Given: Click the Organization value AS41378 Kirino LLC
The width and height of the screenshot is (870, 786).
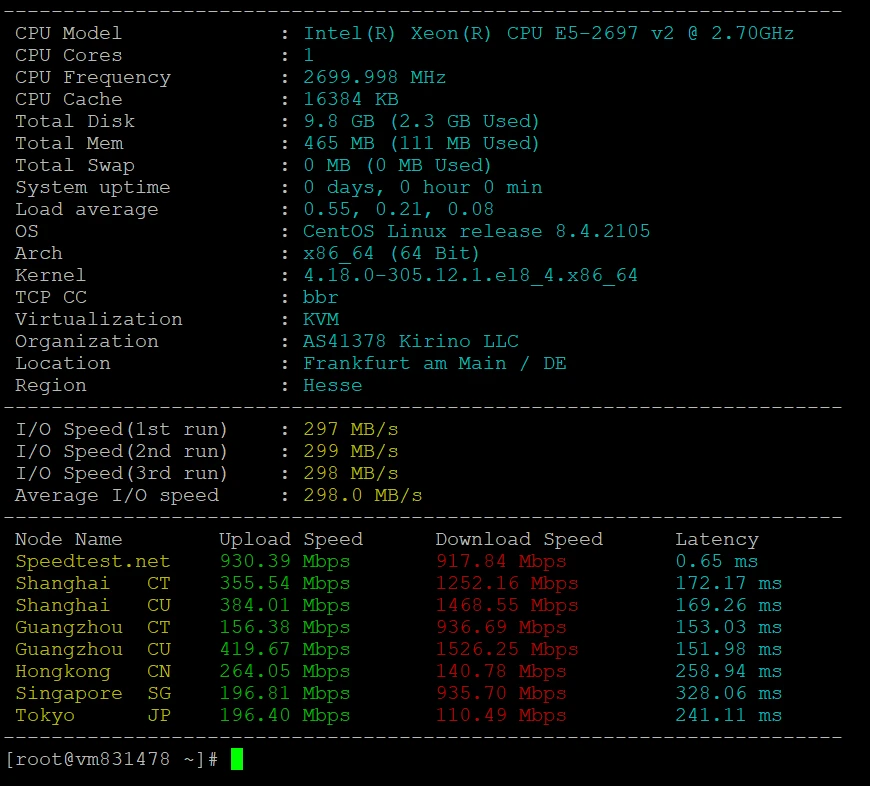Looking at the screenshot, I should (411, 341).
